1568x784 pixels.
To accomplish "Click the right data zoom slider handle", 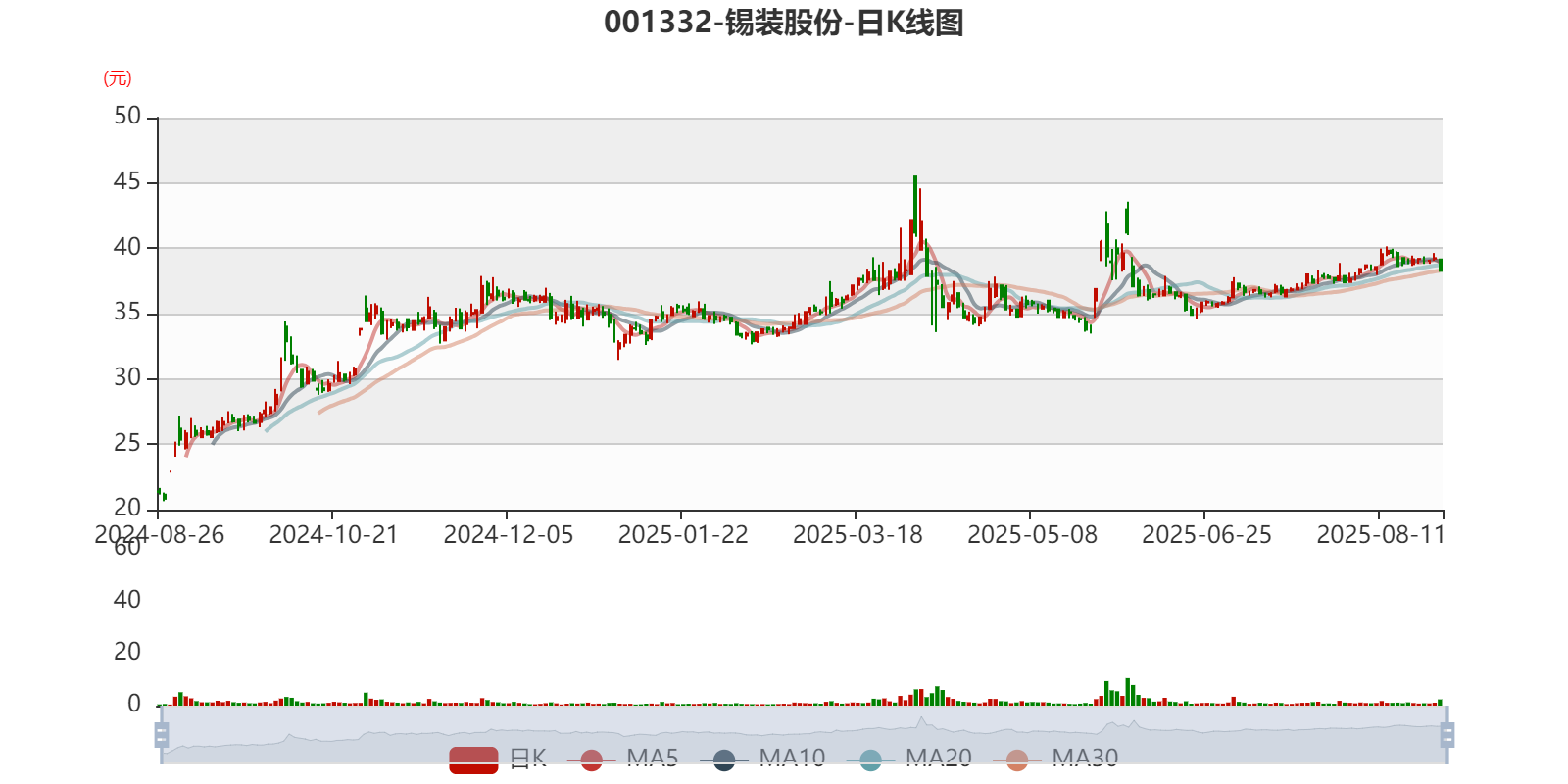I will point(1446,734).
